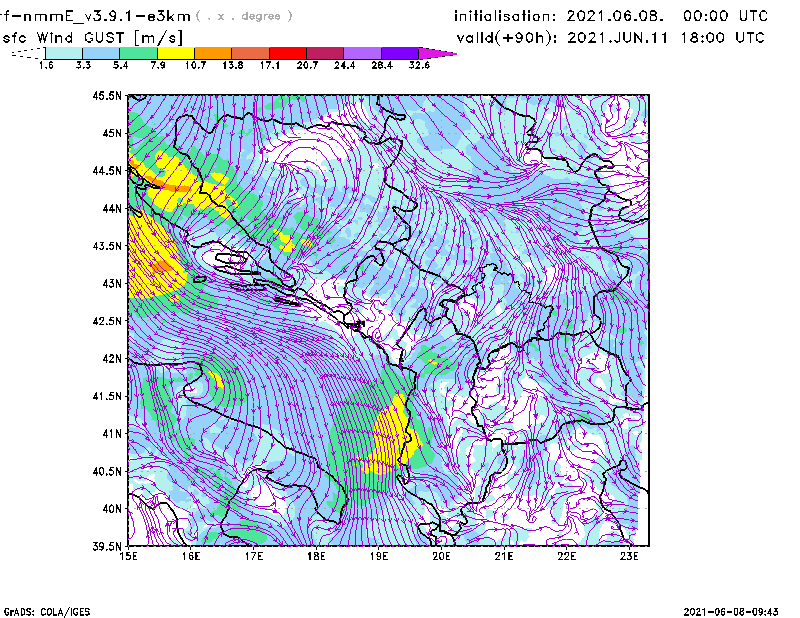
Task: Click the latitude label 43.5N
Action: click(x=107, y=246)
